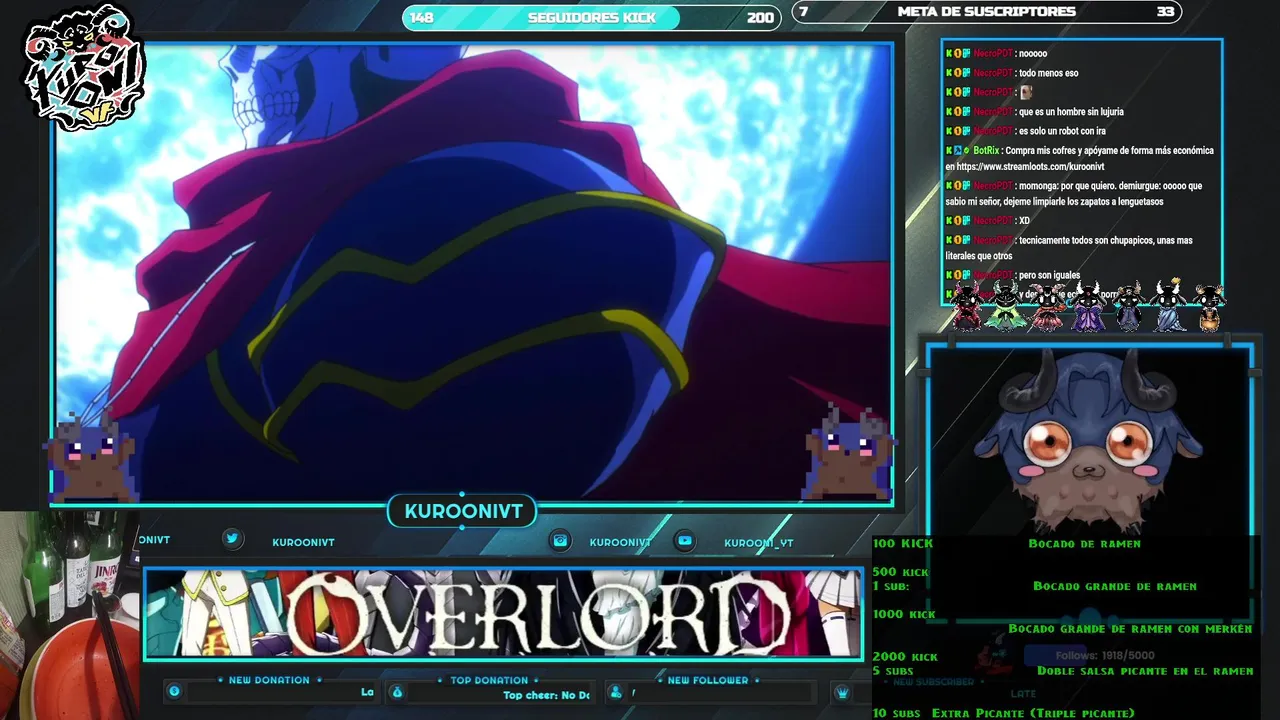
Task: Click 'Bocado grande de ramen con merkén' text
Action: click(1130, 629)
